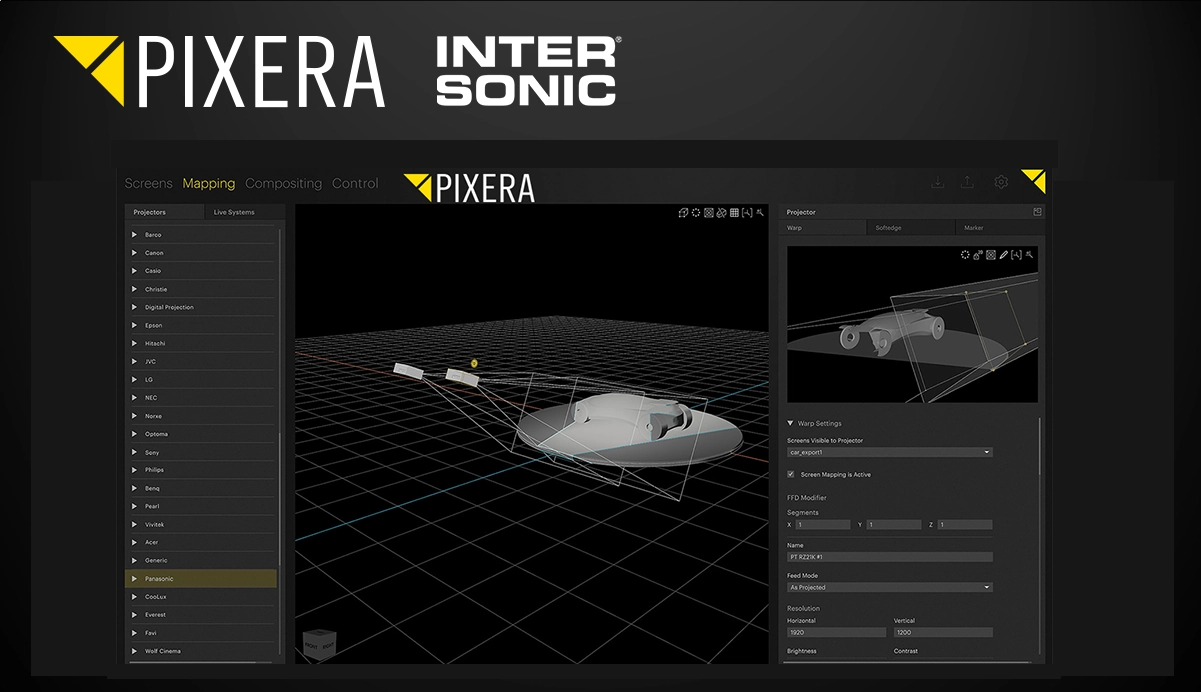Select the Warp tab
Viewport: 1201px width, 692px height.
[823, 228]
